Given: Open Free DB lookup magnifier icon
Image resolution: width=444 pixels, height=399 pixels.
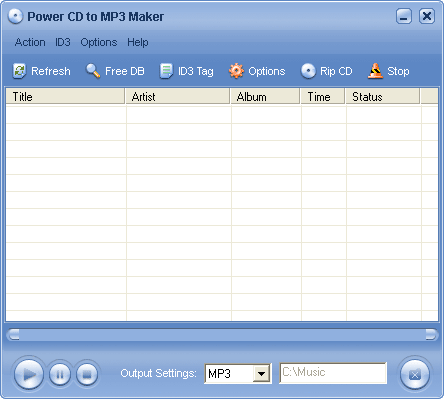Looking at the screenshot, I should click(x=93, y=71).
